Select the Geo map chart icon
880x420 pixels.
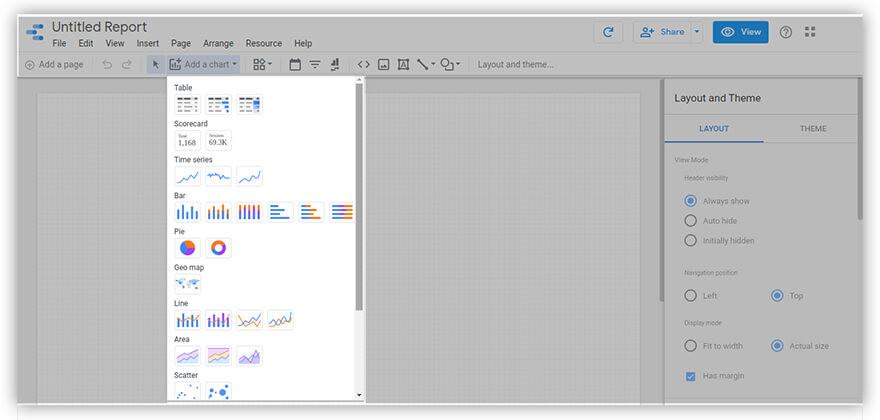(187, 284)
